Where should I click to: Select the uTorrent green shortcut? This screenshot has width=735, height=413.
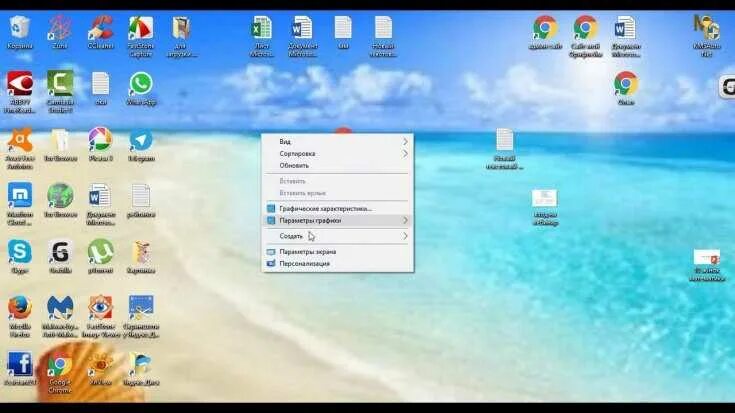100,252
